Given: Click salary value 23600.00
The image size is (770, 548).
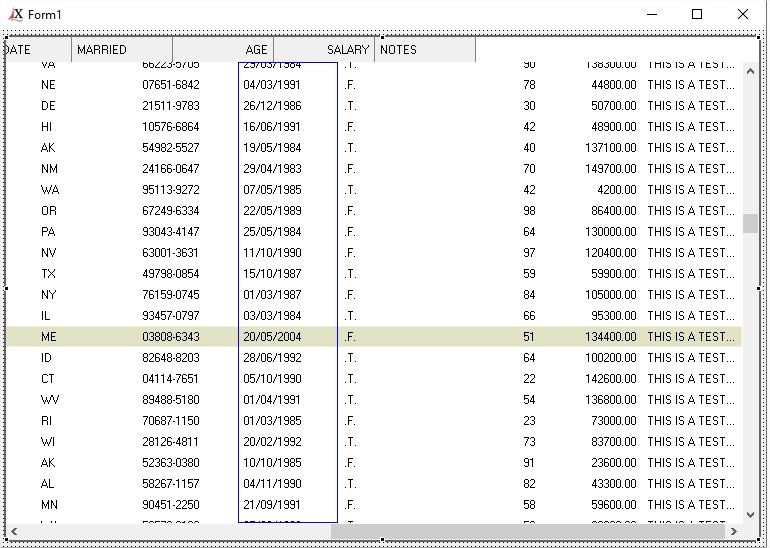Looking at the screenshot, I should tap(614, 463).
